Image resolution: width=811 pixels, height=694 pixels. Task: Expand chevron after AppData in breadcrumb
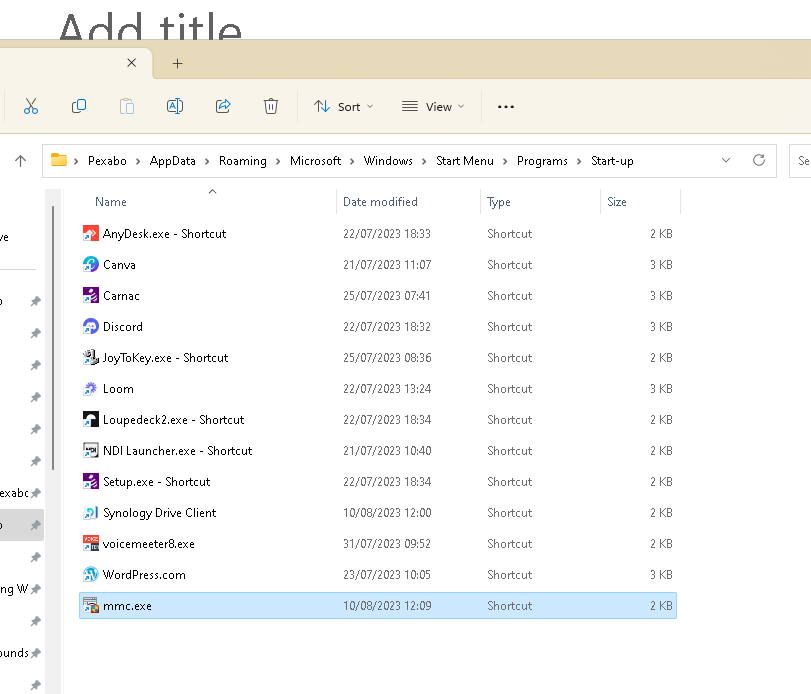207,161
